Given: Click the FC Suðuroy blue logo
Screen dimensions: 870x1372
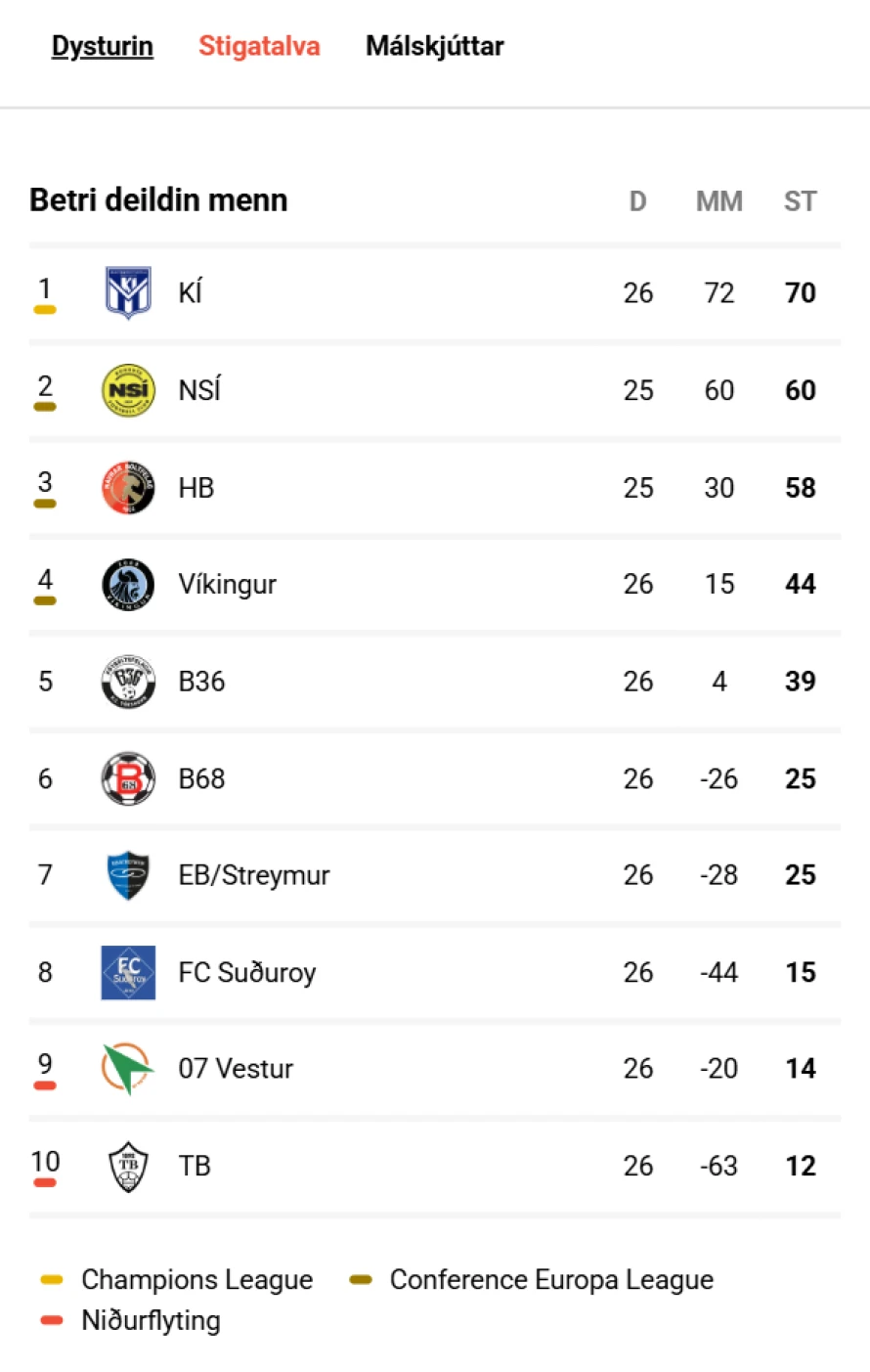Looking at the screenshot, I should click(x=128, y=972).
